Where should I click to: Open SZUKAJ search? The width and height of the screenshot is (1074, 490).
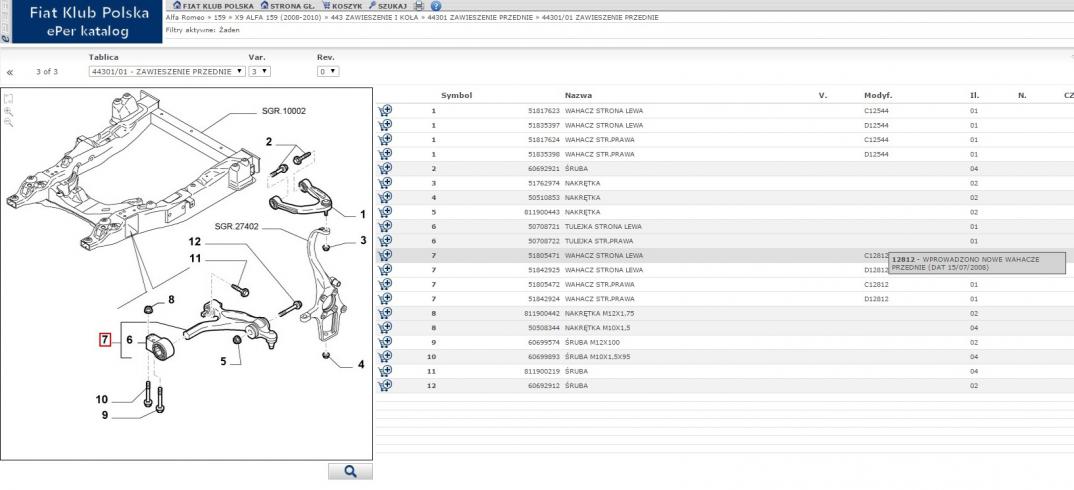388,5
